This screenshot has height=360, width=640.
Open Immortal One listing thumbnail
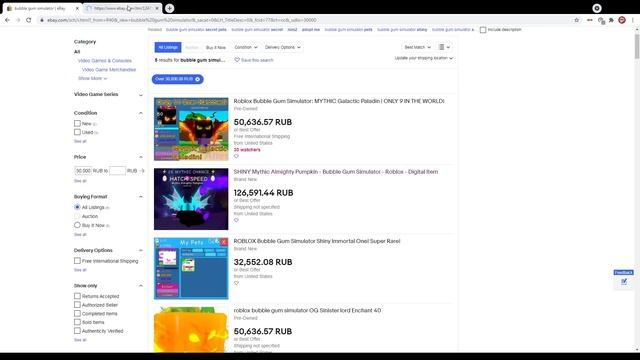coord(191,268)
